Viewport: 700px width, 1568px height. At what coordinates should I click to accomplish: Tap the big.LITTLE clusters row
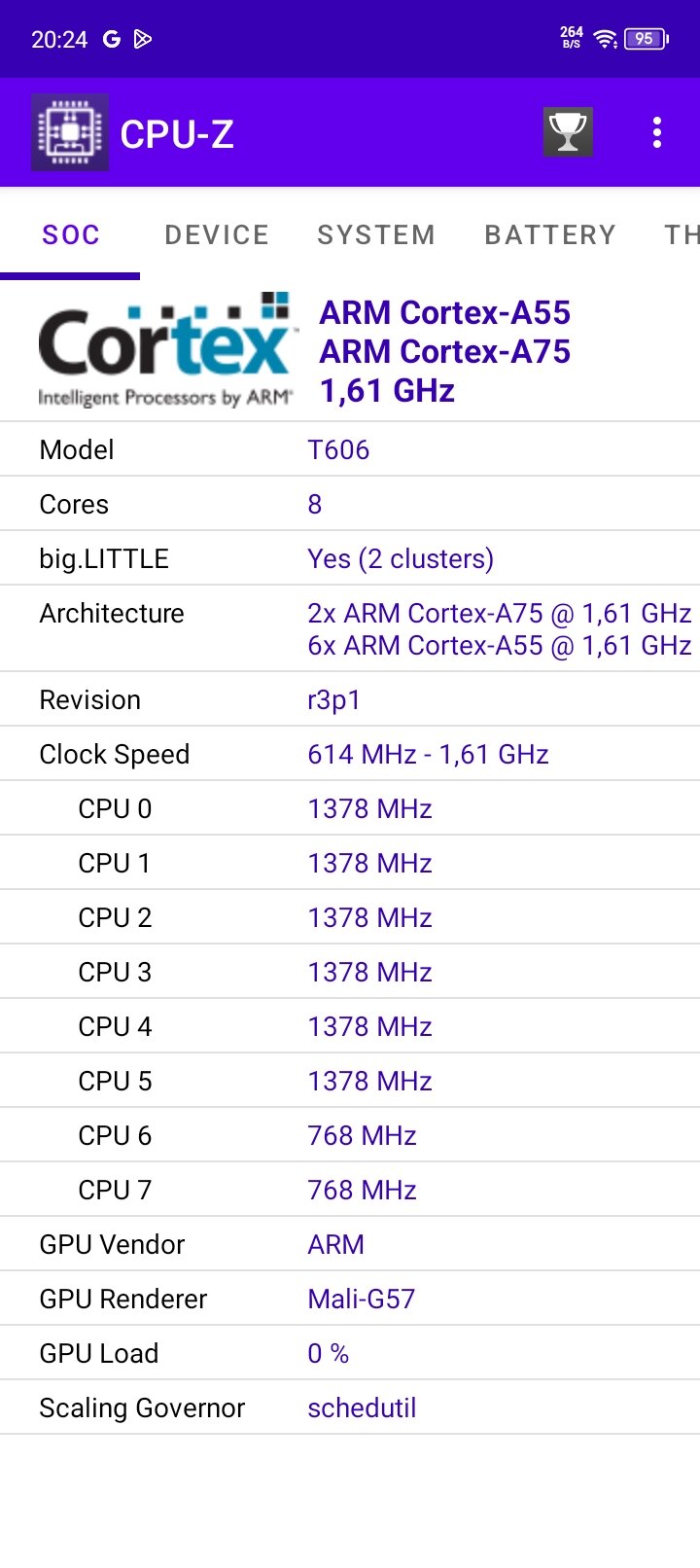pyautogui.click(x=350, y=558)
